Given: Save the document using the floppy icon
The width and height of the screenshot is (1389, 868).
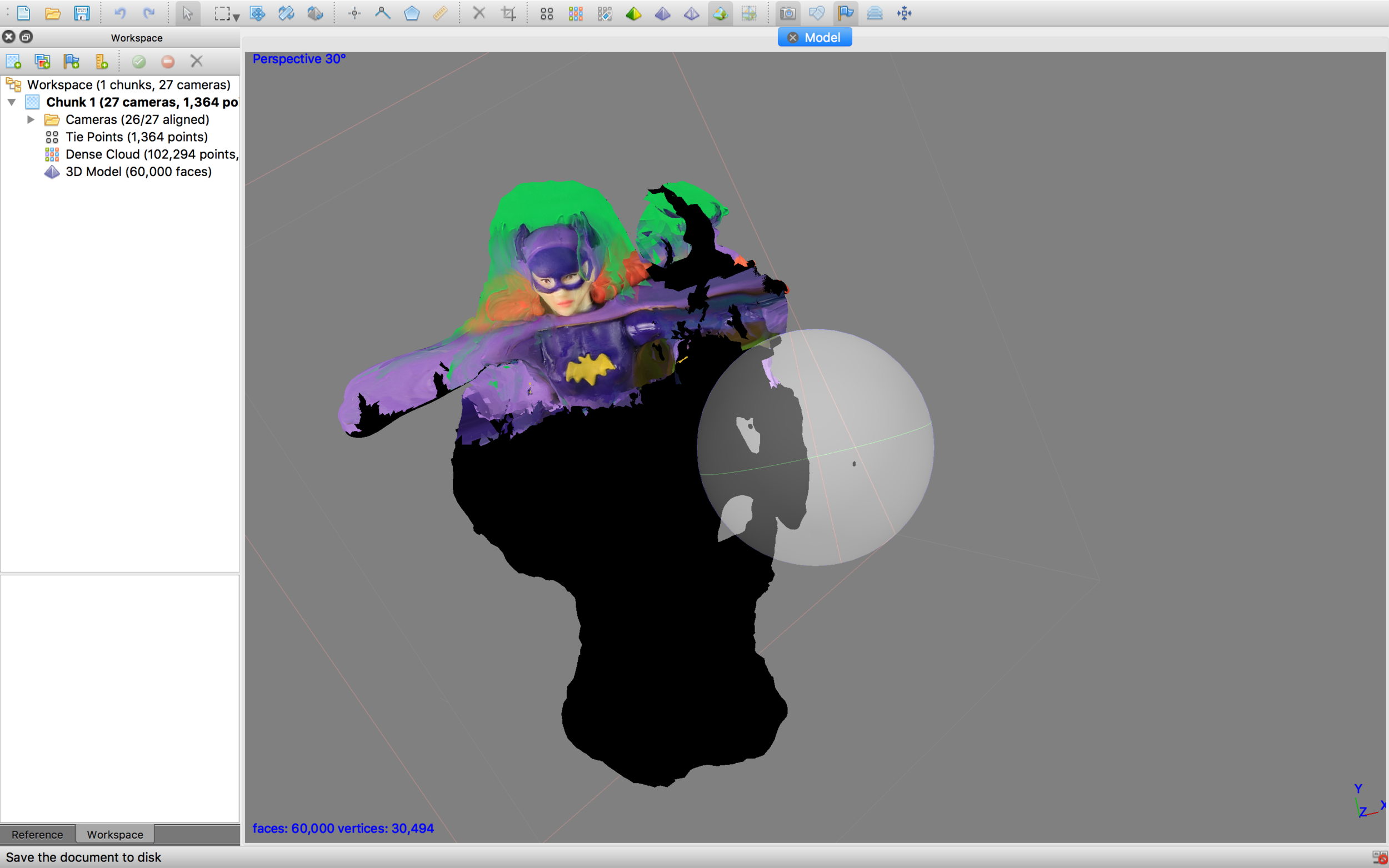Looking at the screenshot, I should tap(82, 13).
